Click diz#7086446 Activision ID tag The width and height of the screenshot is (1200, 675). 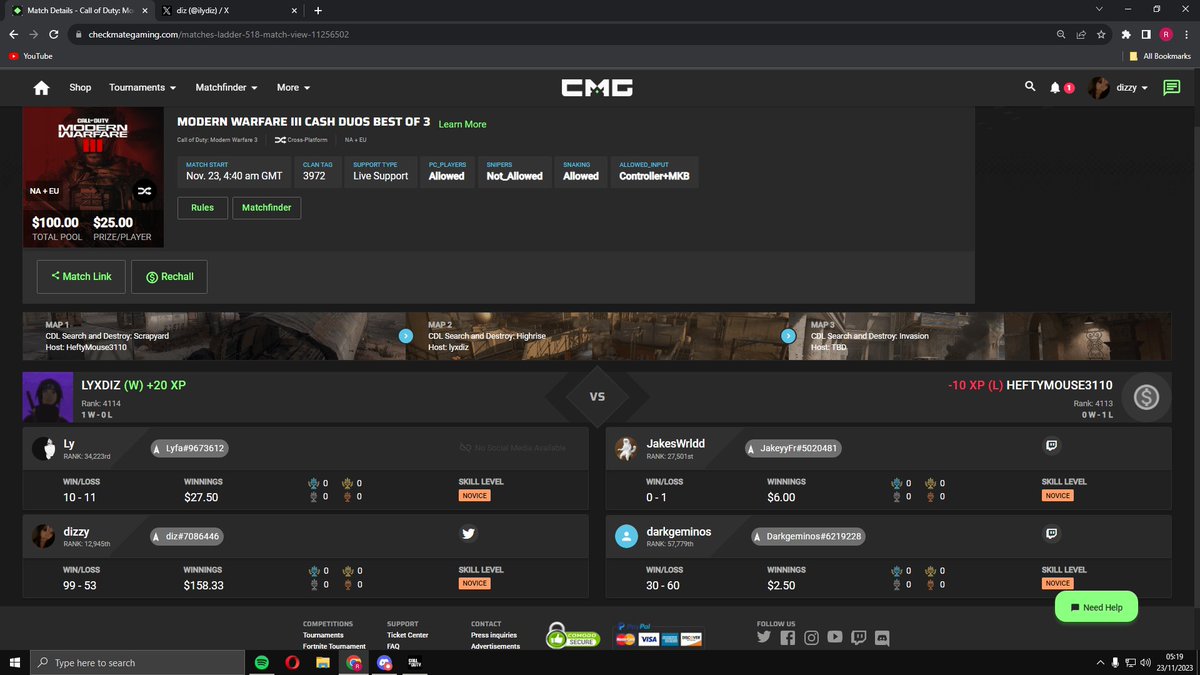pyautogui.click(x=186, y=536)
